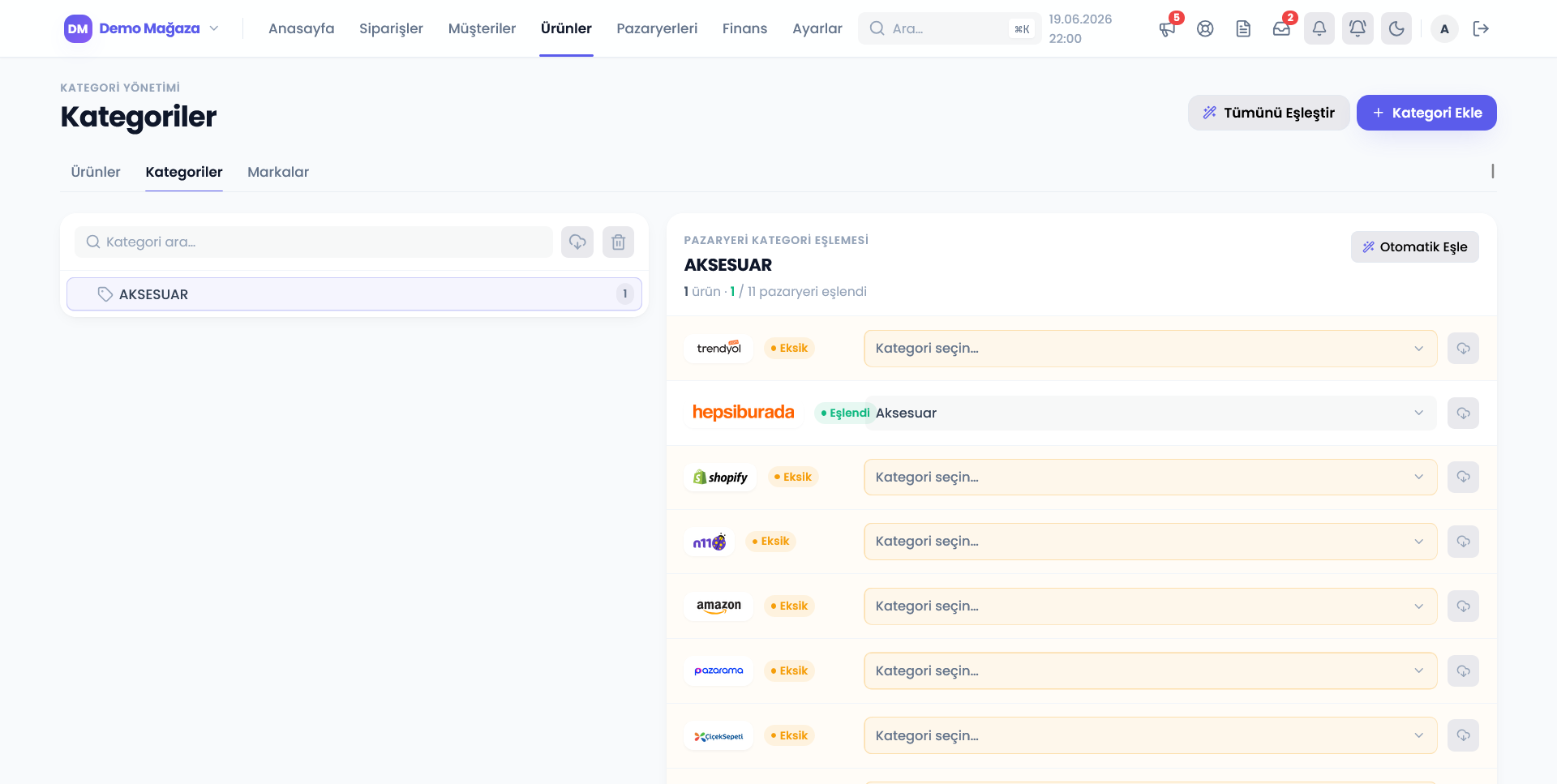Viewport: 1557px width, 784px height.
Task: Click the cloud sync icon in Pazarama row
Action: [1463, 670]
